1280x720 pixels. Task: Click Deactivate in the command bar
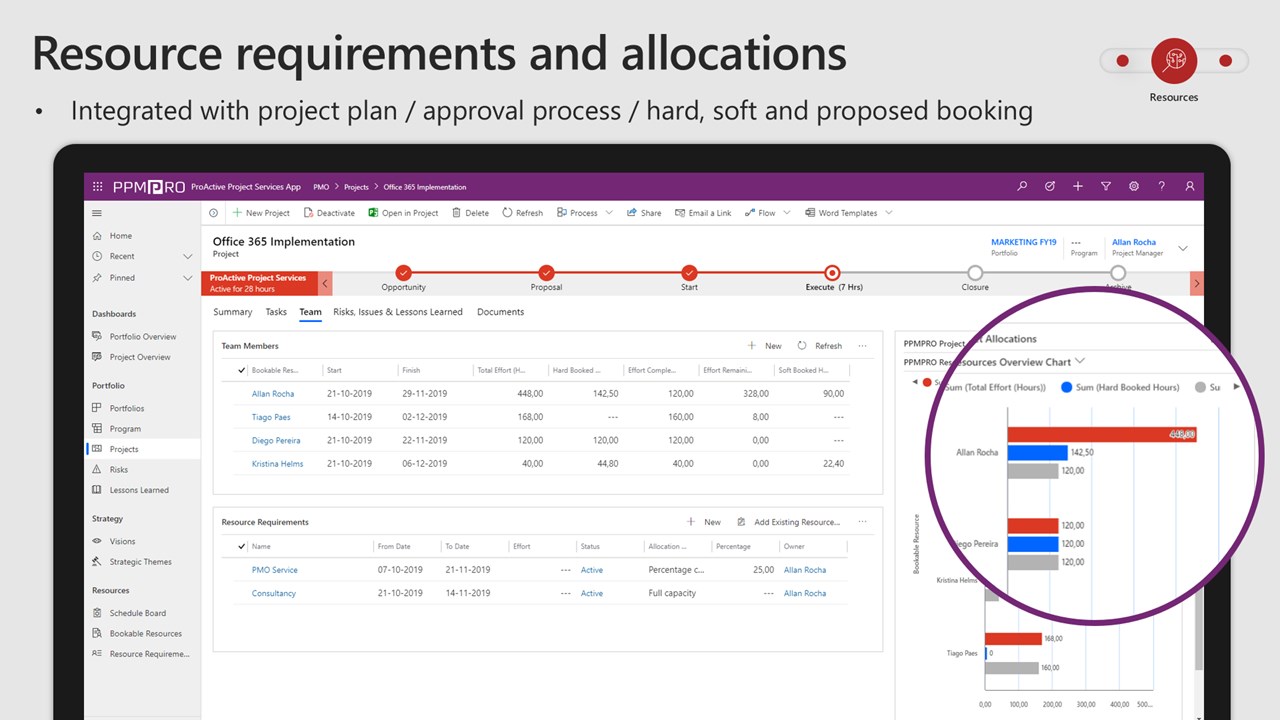click(x=329, y=213)
